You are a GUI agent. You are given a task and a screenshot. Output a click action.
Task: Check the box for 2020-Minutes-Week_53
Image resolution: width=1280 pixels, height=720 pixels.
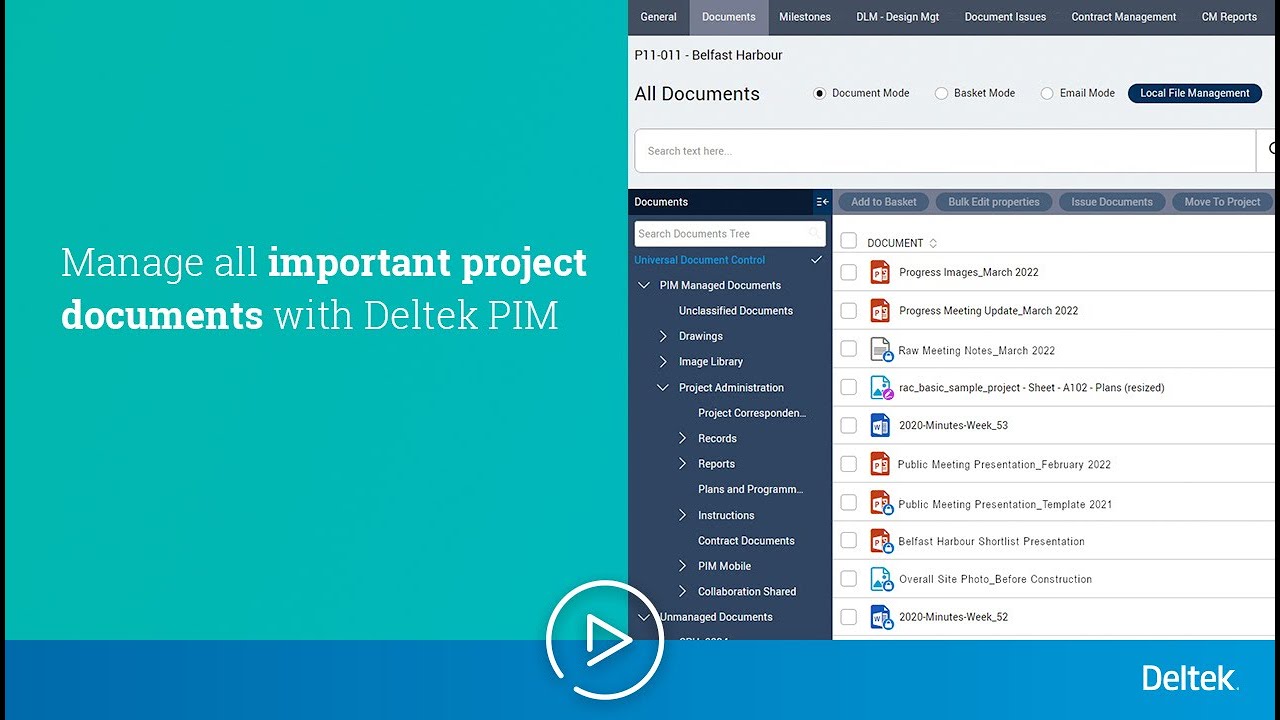pyautogui.click(x=849, y=426)
